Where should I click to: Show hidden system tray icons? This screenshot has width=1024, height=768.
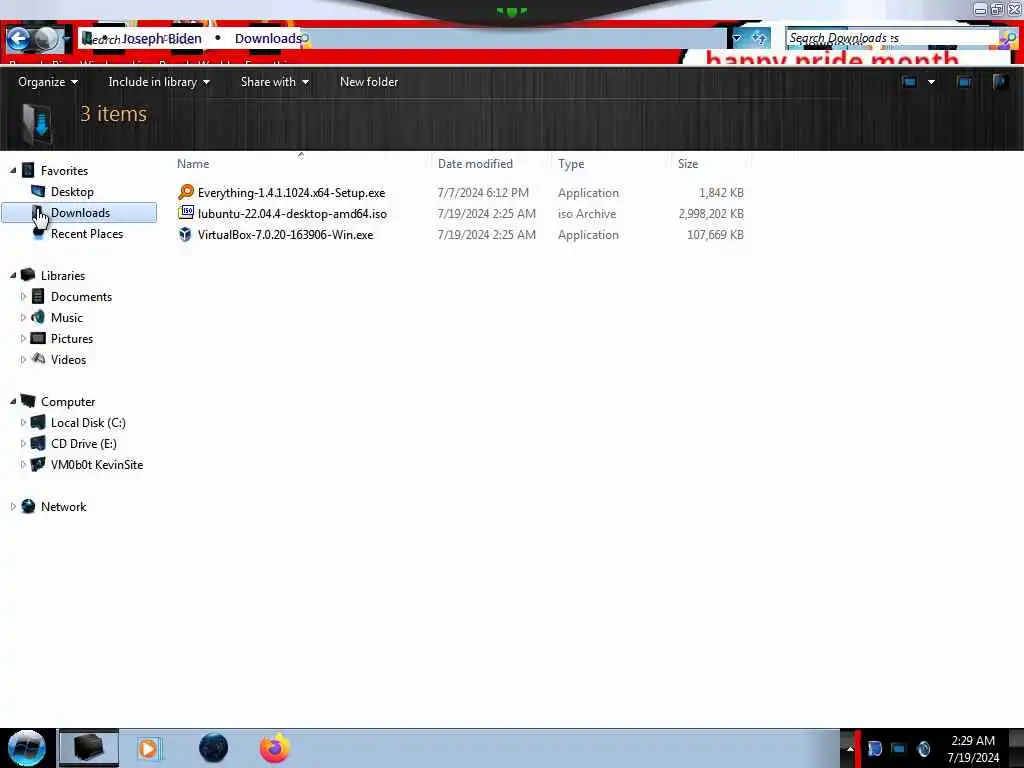(x=850, y=748)
